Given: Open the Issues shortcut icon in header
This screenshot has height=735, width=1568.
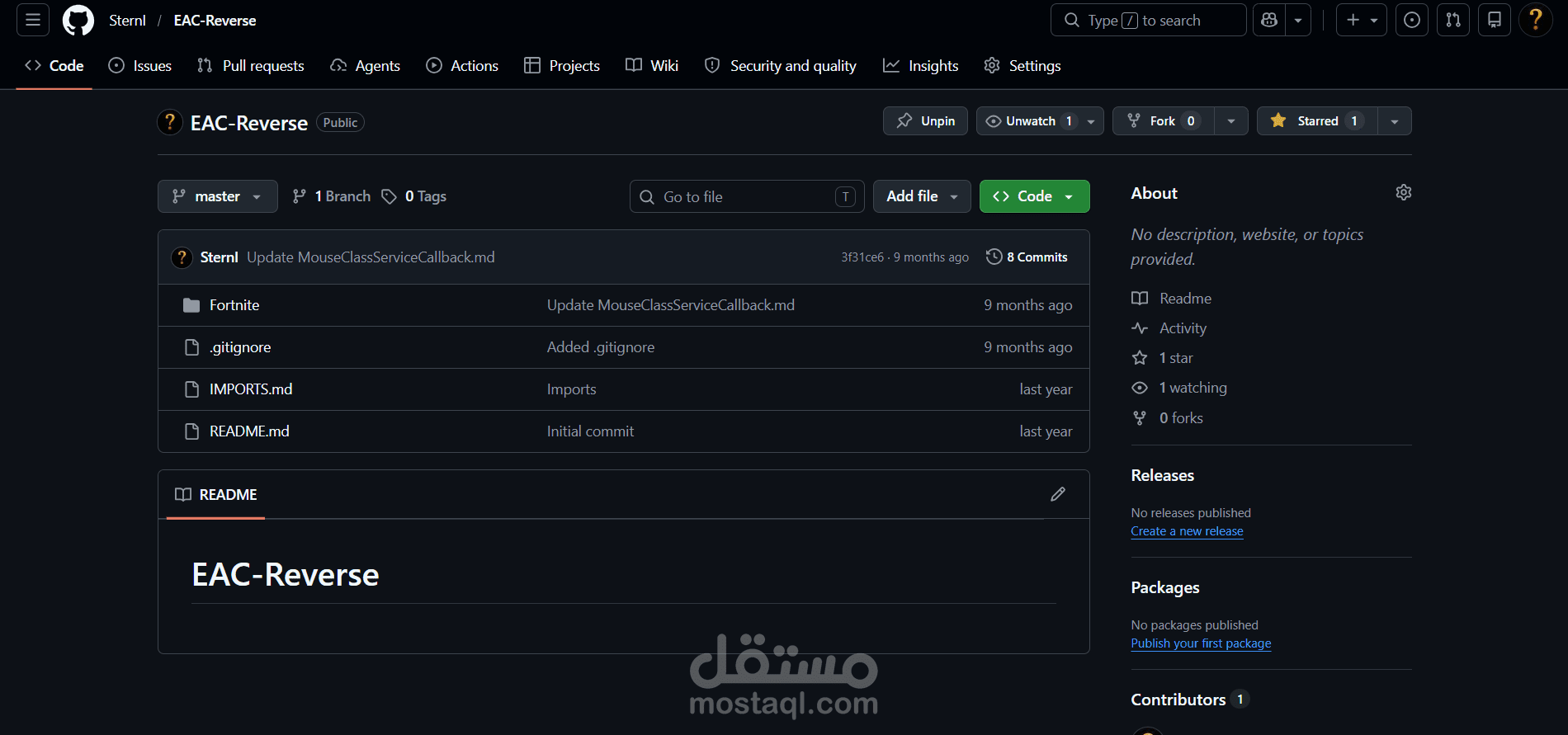Looking at the screenshot, I should click(x=1412, y=20).
